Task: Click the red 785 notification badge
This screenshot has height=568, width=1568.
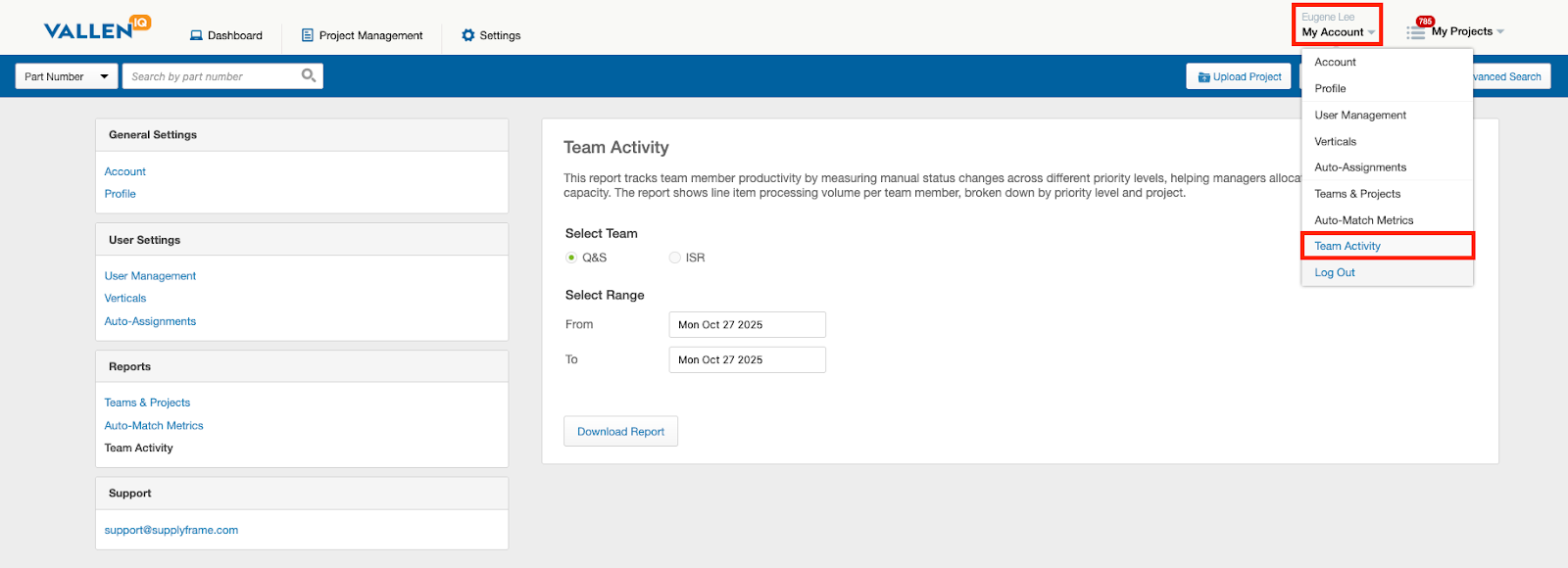Action: coord(1425,22)
